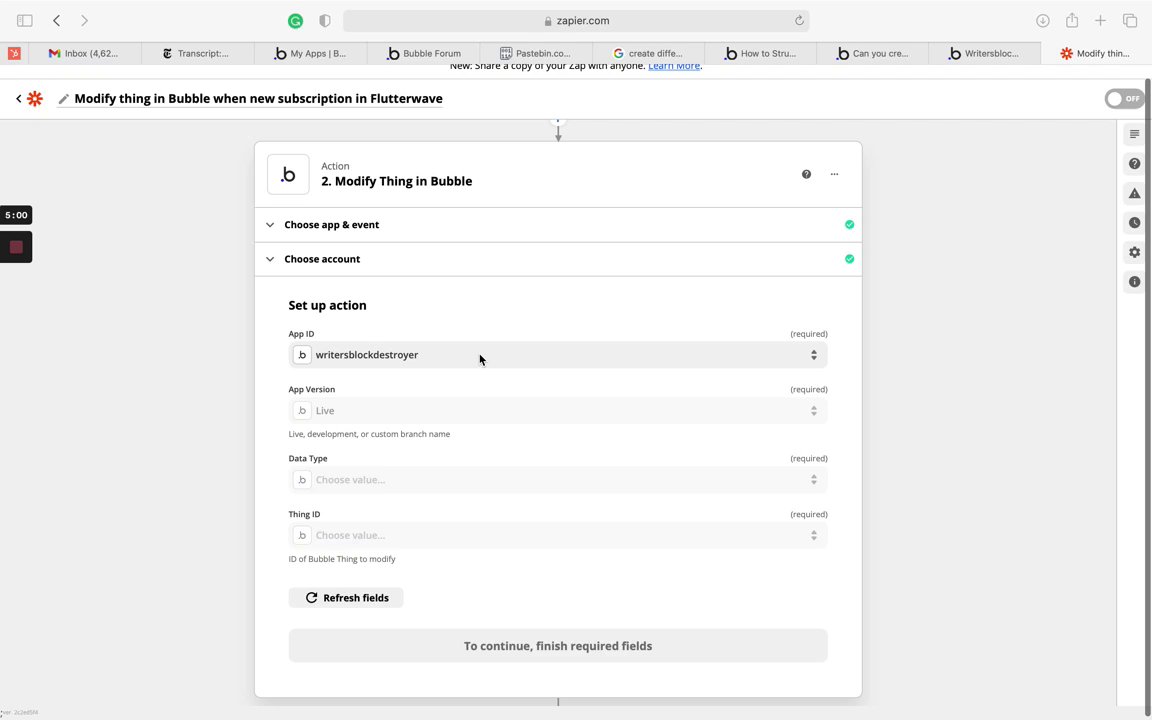Open the Data Type dropdown

click(x=557, y=480)
